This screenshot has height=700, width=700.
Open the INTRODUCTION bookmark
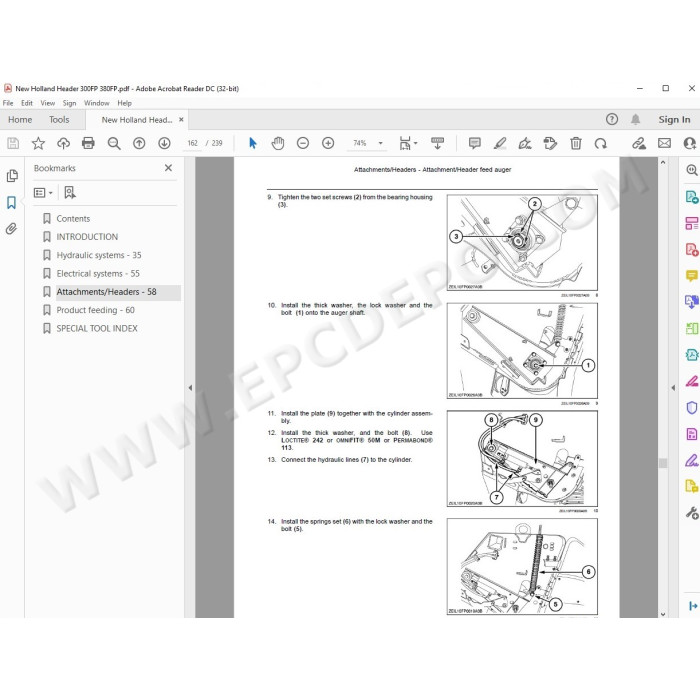click(x=87, y=237)
